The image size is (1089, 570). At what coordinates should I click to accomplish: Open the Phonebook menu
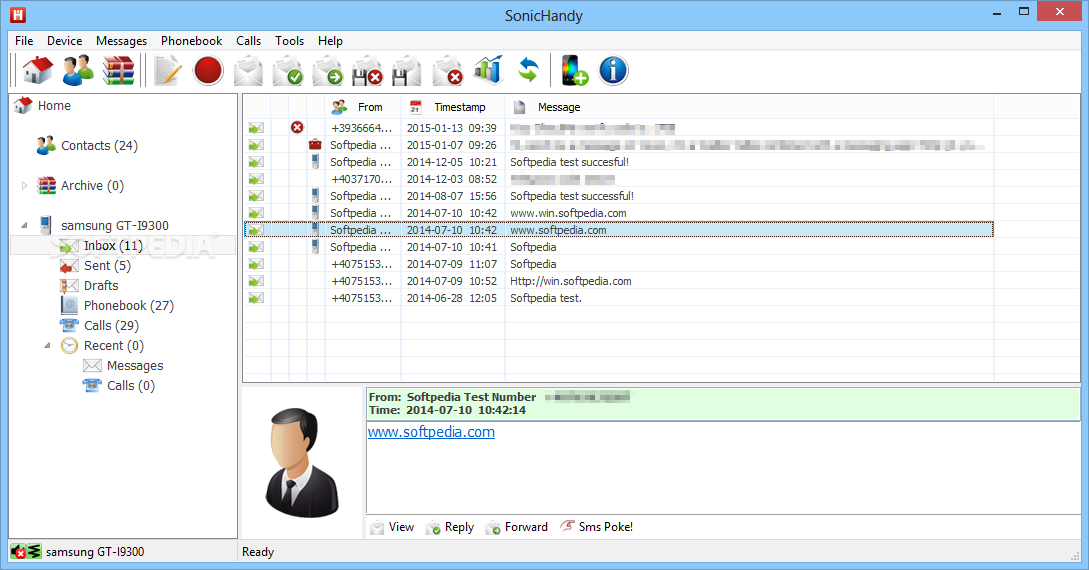tap(192, 41)
